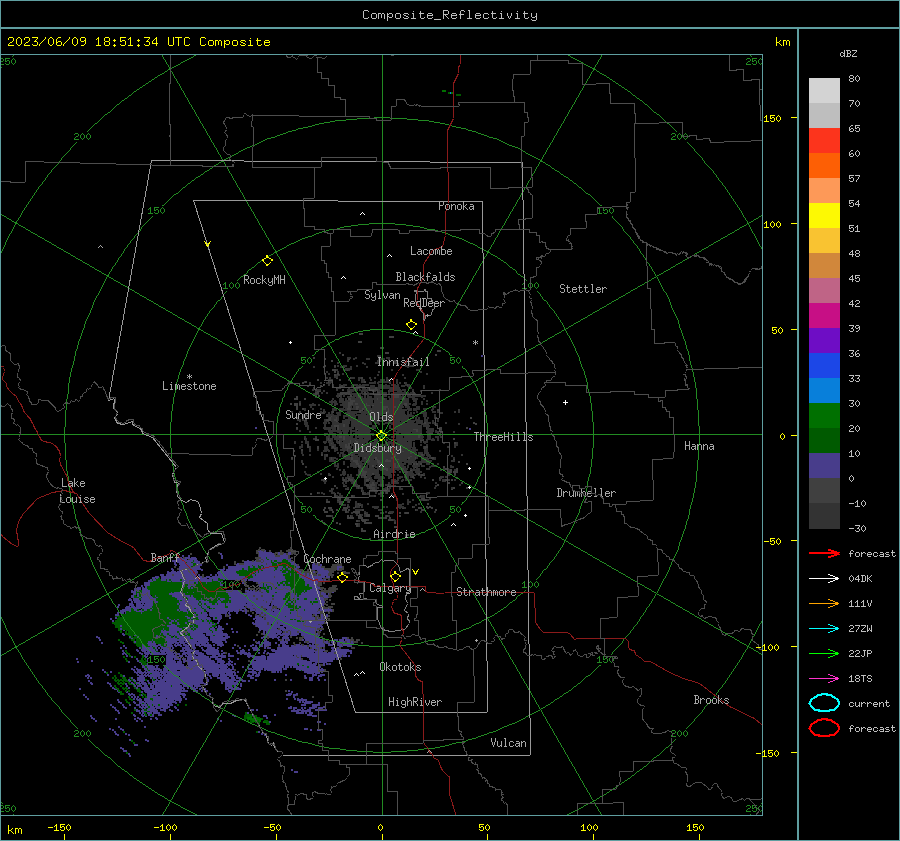Select the magenta 39-42 dBZ swatch
Screen dimensions: 900x841
[824, 315]
